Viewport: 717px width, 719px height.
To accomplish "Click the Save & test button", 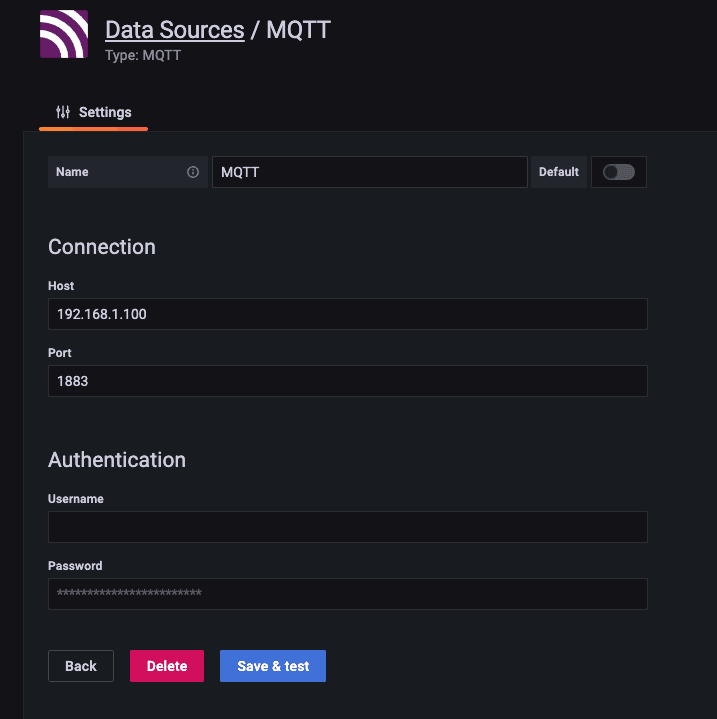I will click(273, 666).
